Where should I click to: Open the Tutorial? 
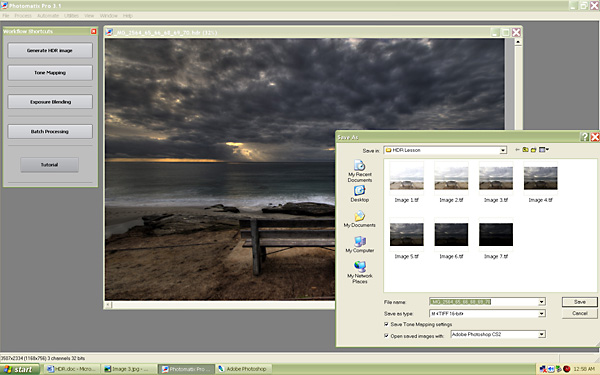coord(49,165)
